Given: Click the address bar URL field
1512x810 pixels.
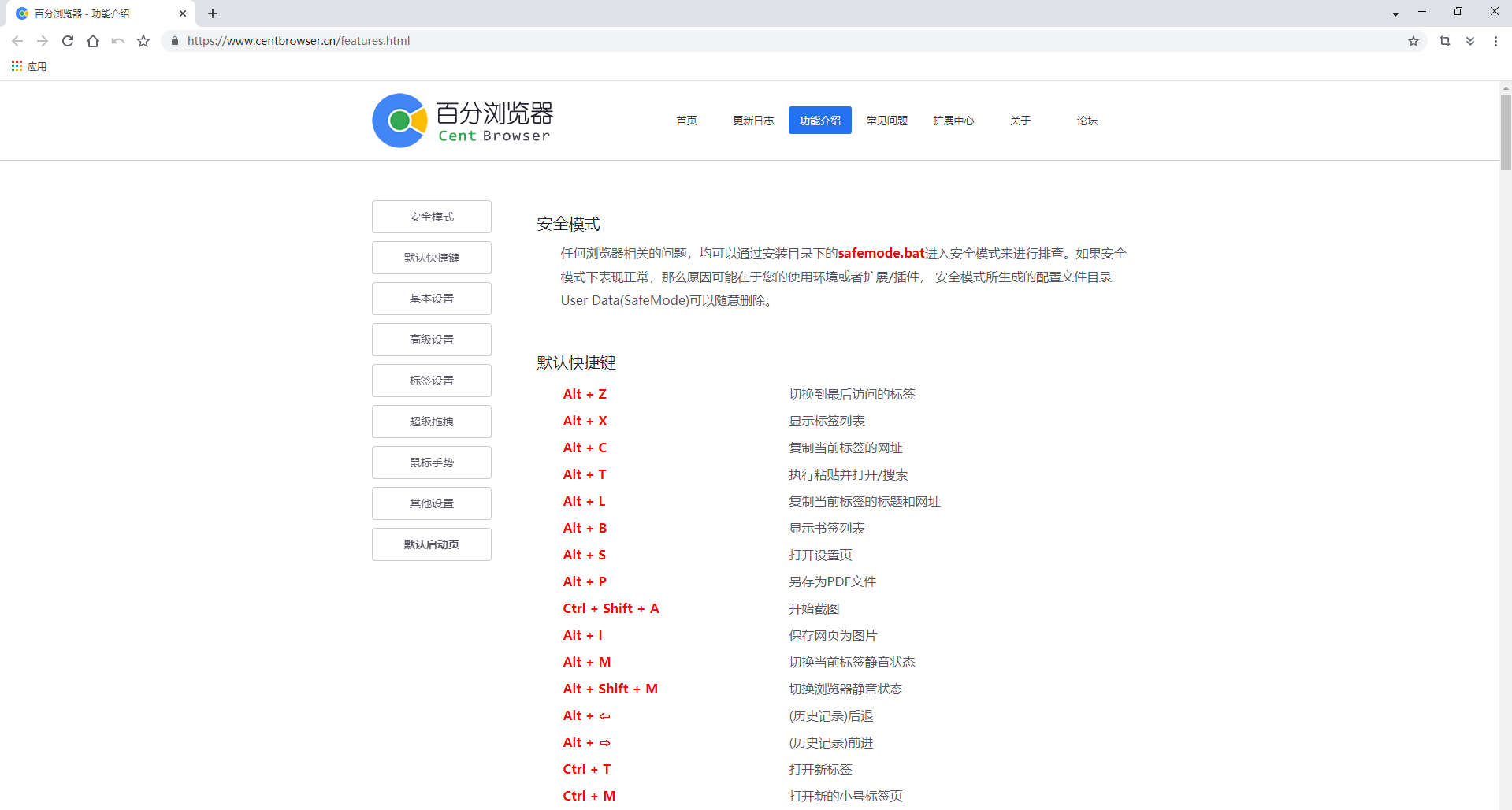Looking at the screenshot, I should 709,41.
